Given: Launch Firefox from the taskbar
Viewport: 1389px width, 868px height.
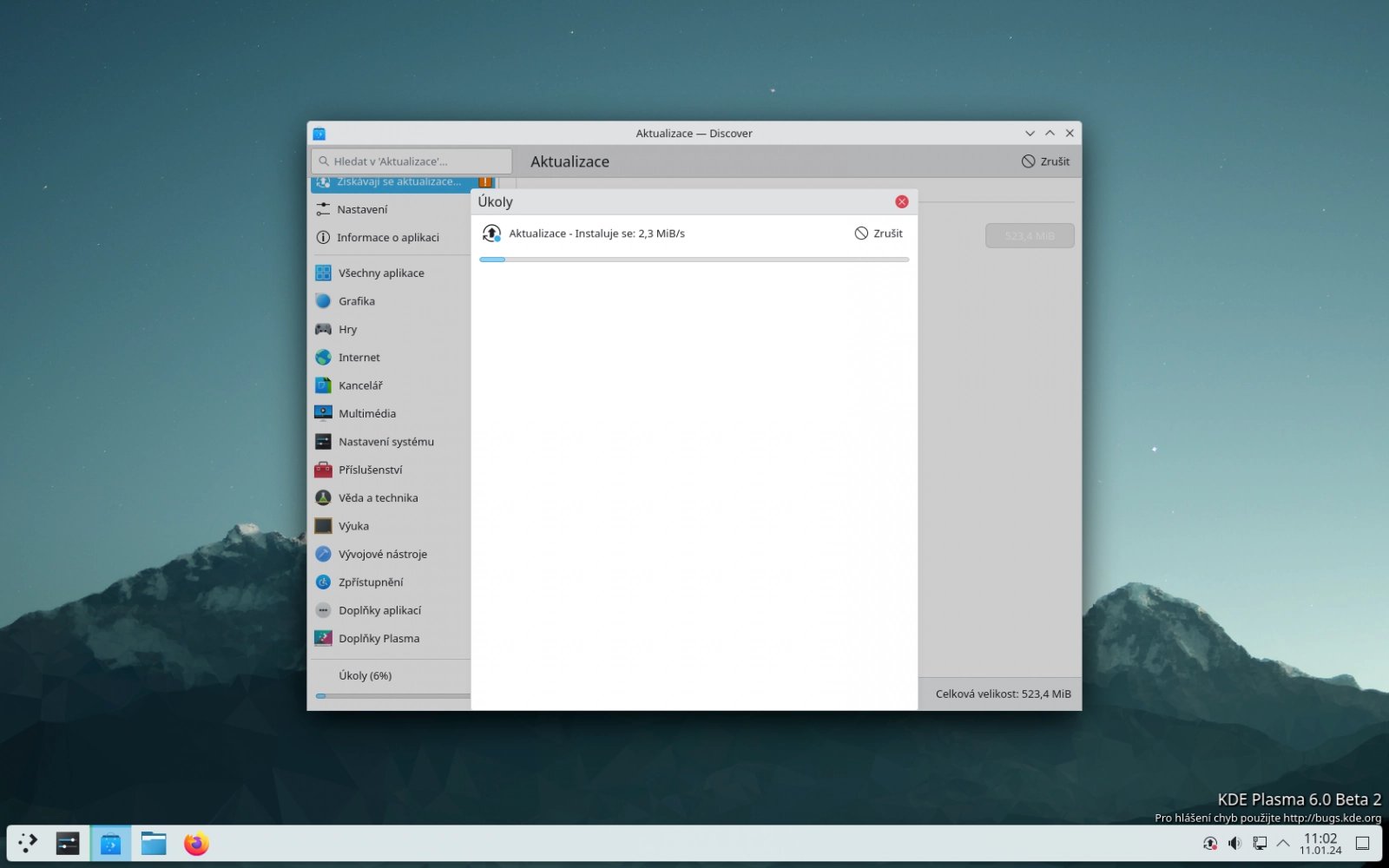Looking at the screenshot, I should [x=196, y=843].
